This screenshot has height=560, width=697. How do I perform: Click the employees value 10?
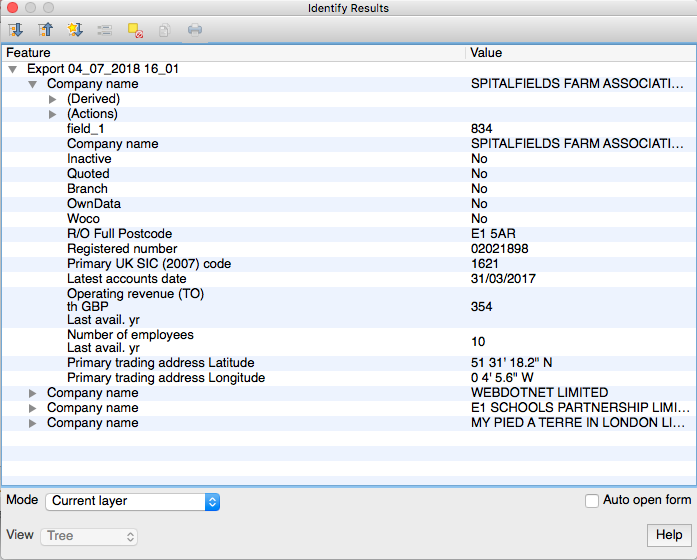478,342
